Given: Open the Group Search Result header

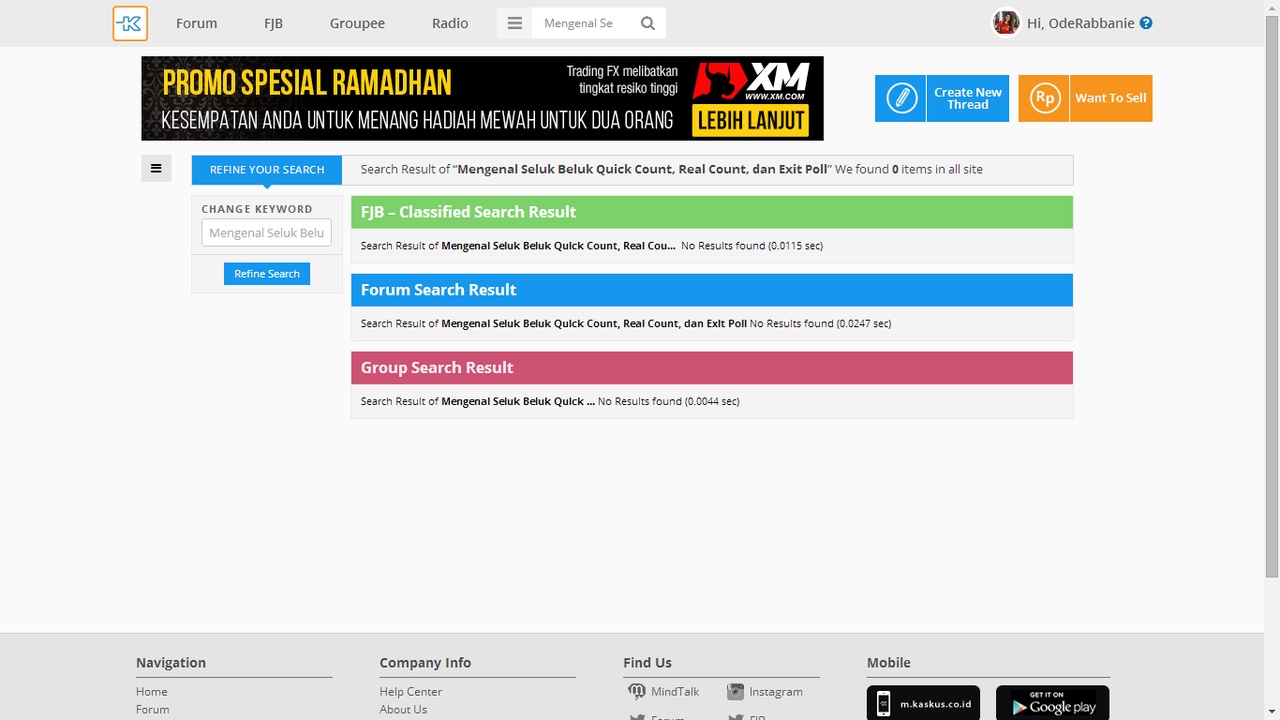Looking at the screenshot, I should pyautogui.click(x=711, y=368).
